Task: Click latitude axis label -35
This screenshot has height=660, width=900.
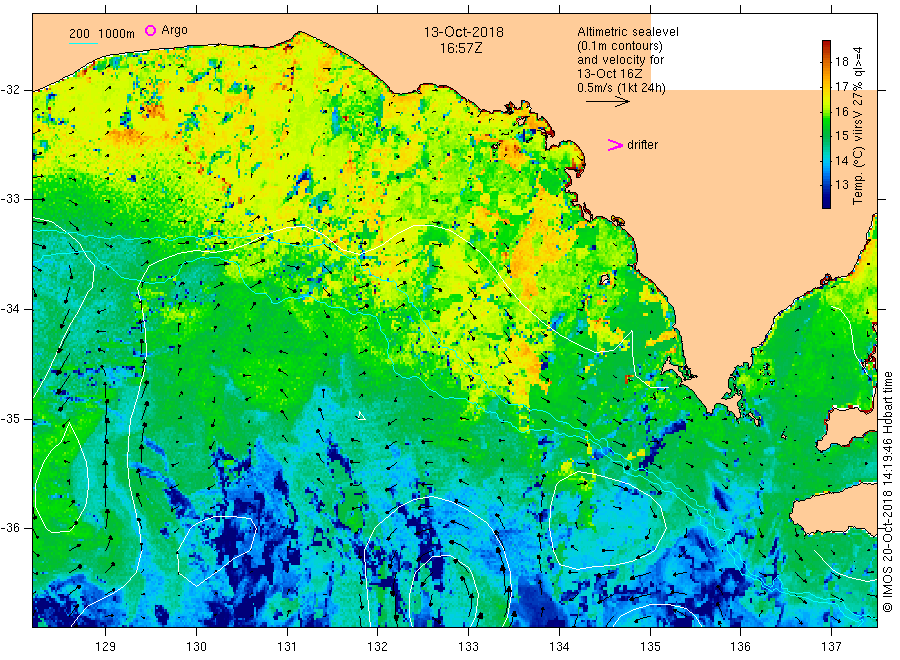Action: (10, 419)
